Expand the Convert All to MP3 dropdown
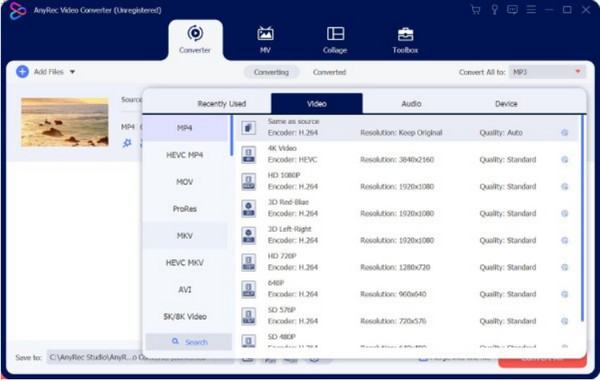 coord(547,72)
